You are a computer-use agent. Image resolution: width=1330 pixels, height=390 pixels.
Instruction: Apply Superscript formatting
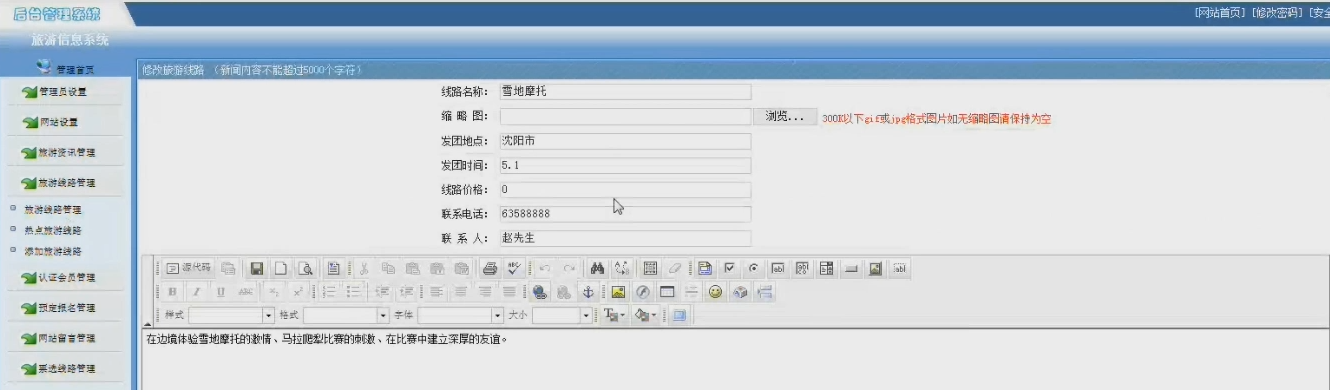point(298,292)
